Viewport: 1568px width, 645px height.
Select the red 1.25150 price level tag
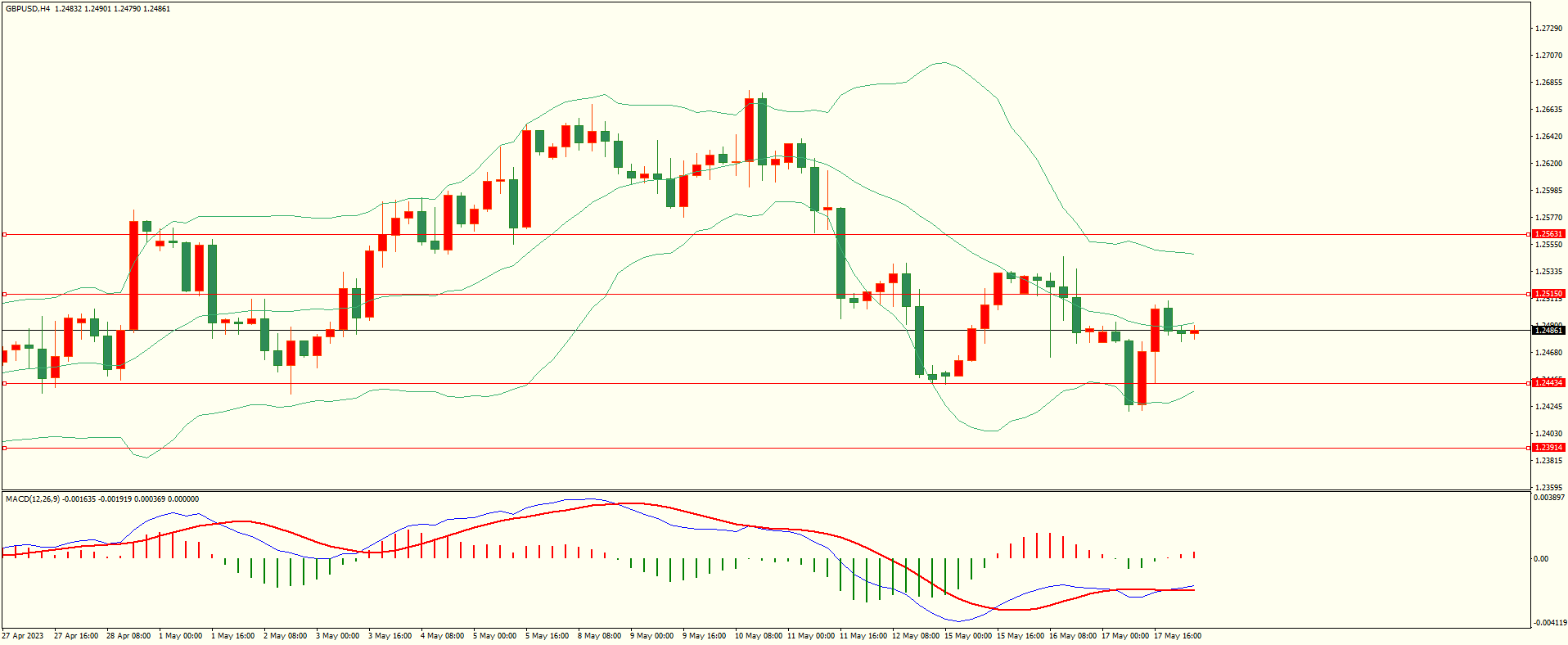click(1548, 294)
